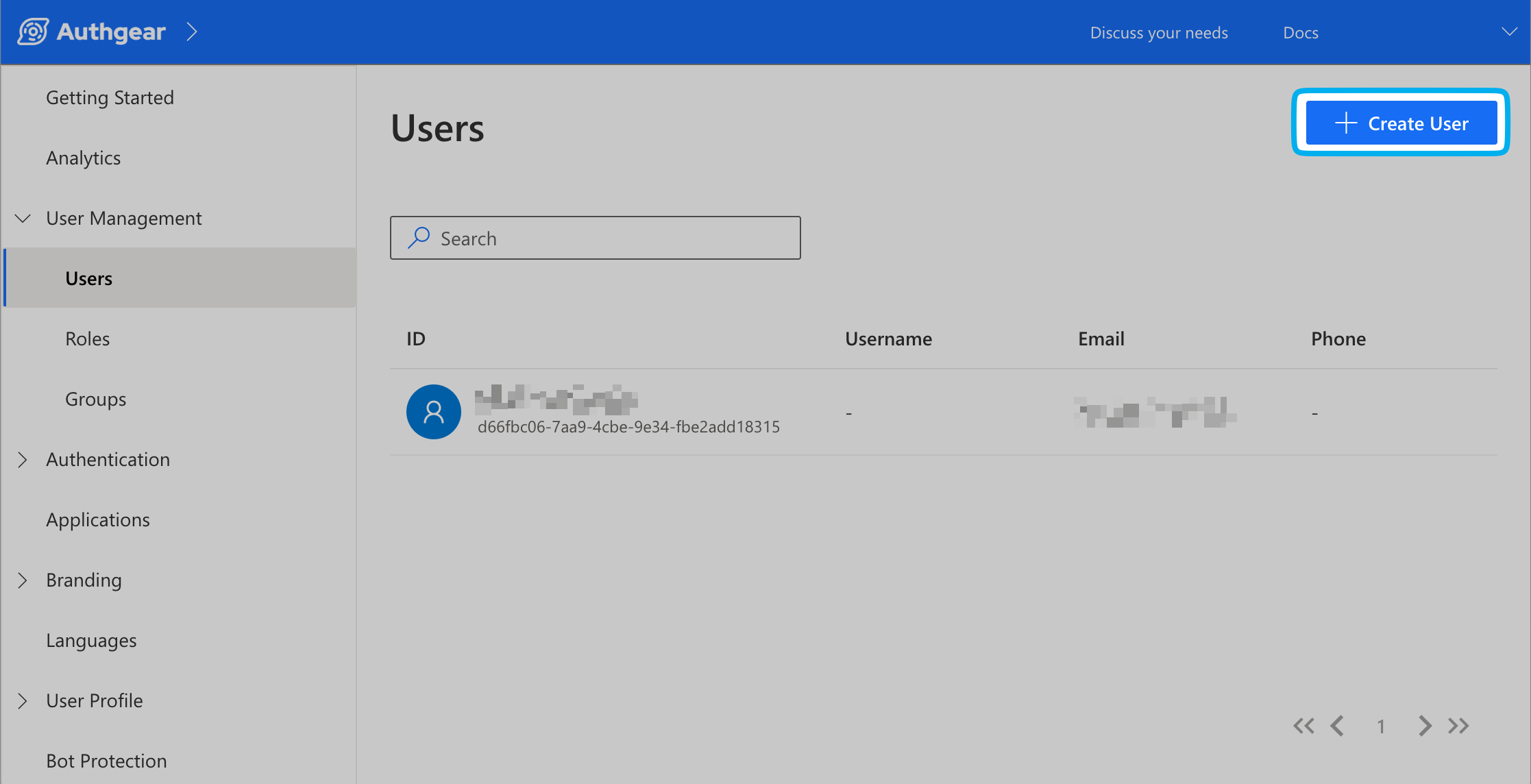Click the breadcrumb chevron beside Authgear

tap(192, 32)
